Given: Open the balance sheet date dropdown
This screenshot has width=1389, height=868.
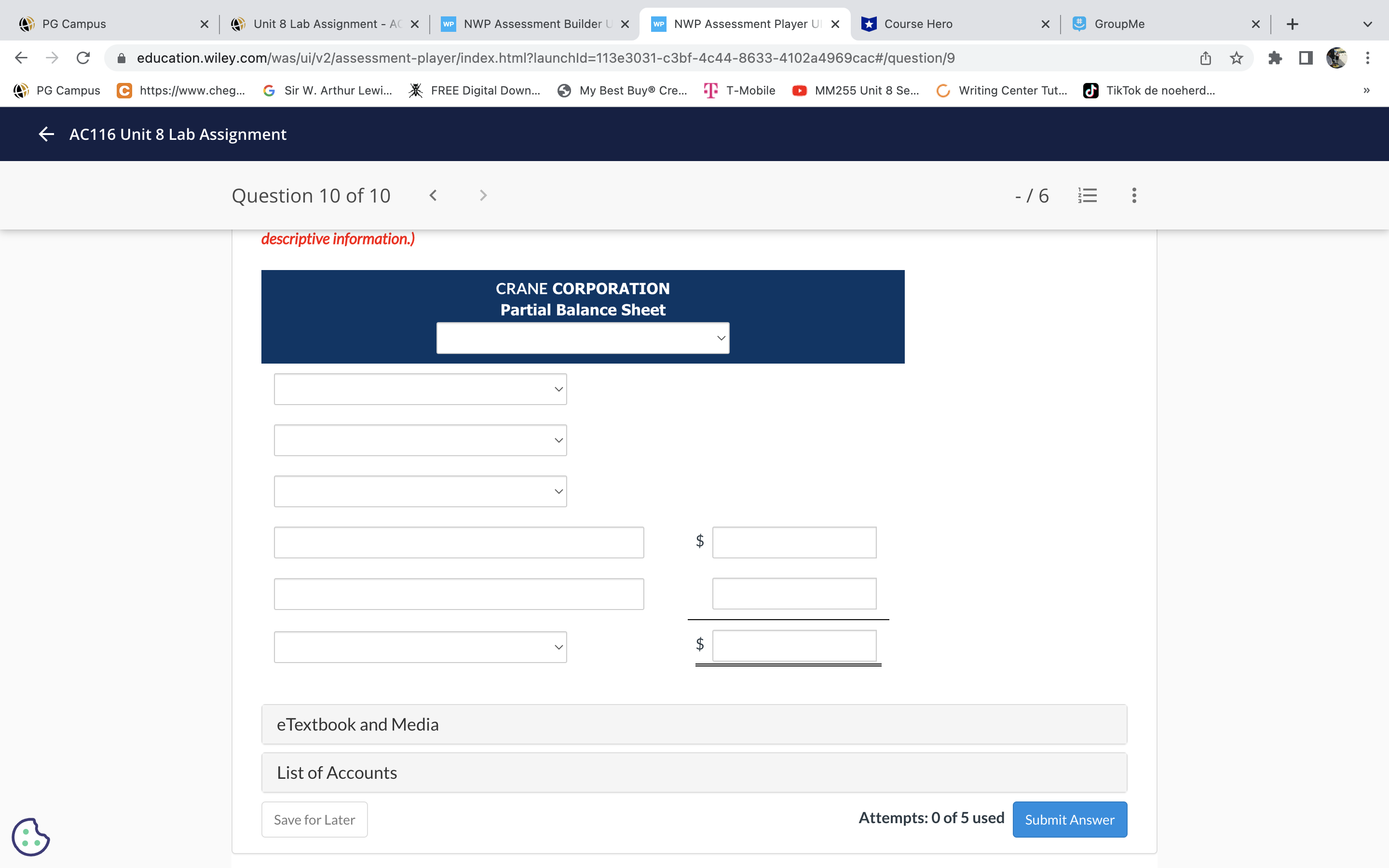Looking at the screenshot, I should point(582,338).
